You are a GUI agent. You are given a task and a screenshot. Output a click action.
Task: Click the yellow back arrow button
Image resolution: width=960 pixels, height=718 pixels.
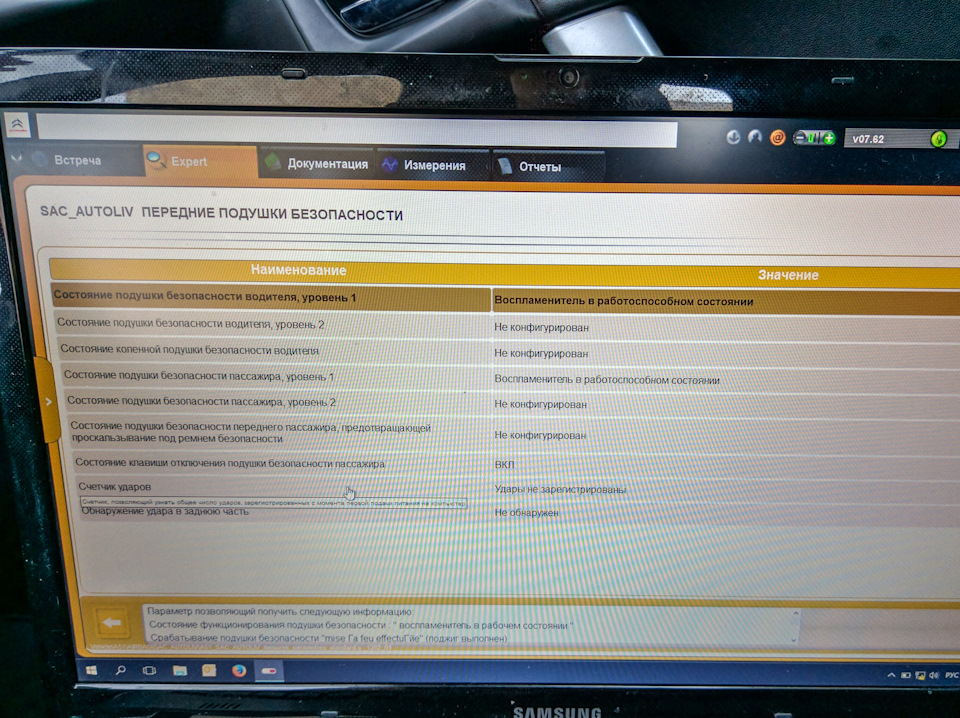click(x=112, y=623)
